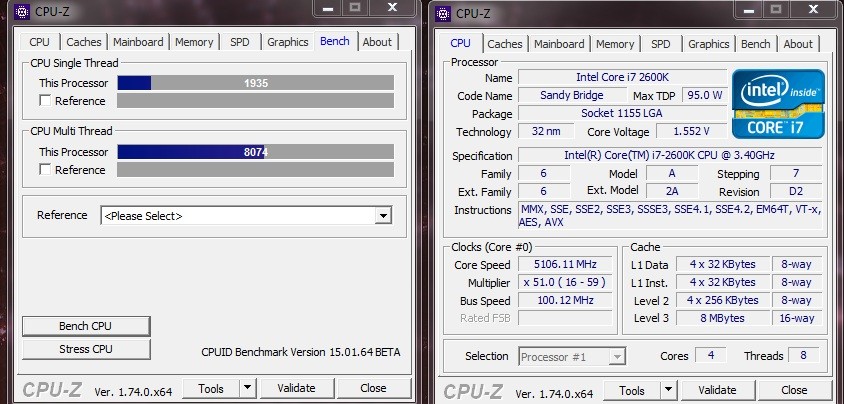Select Bench tab in left window
This screenshot has width=844, height=404.
coord(335,41)
